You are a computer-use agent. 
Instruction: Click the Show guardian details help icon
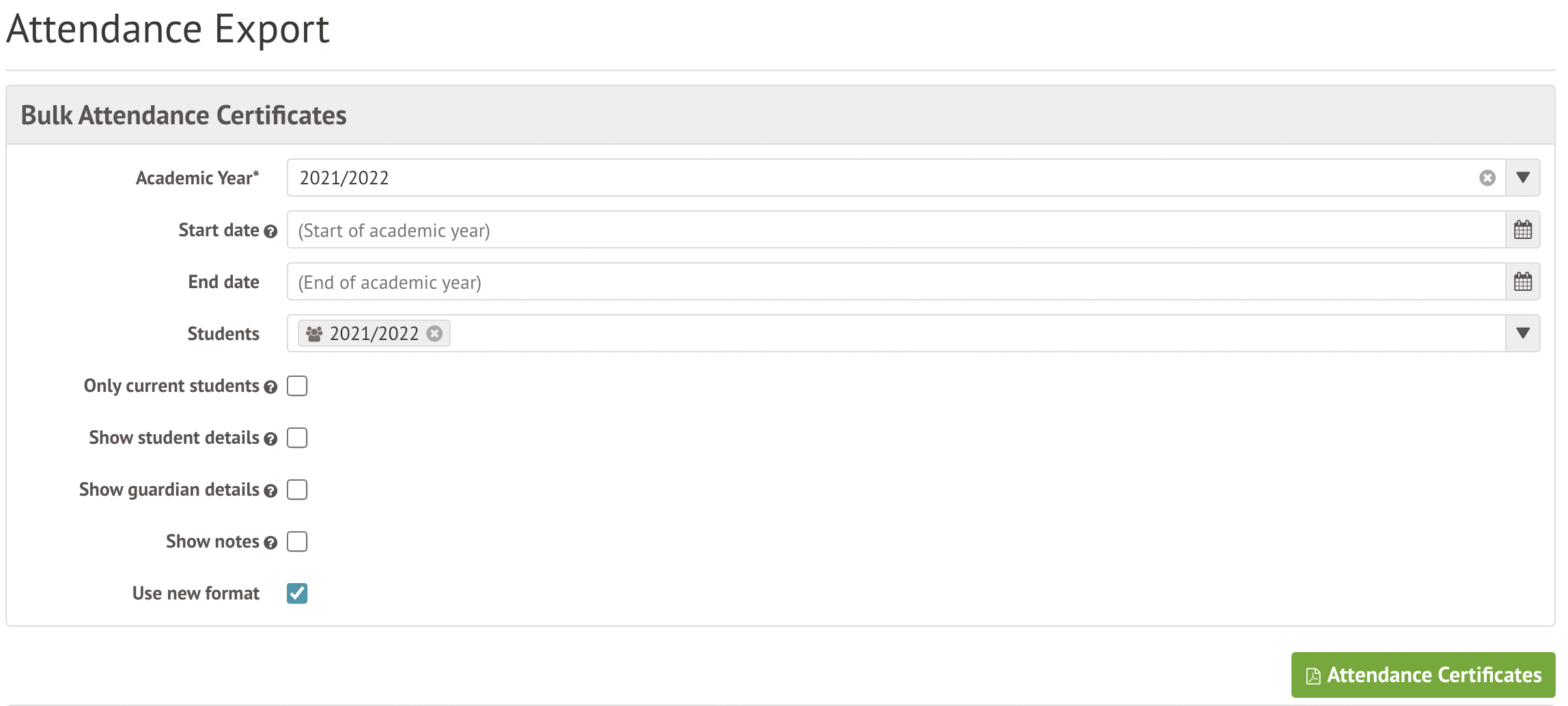click(270, 491)
